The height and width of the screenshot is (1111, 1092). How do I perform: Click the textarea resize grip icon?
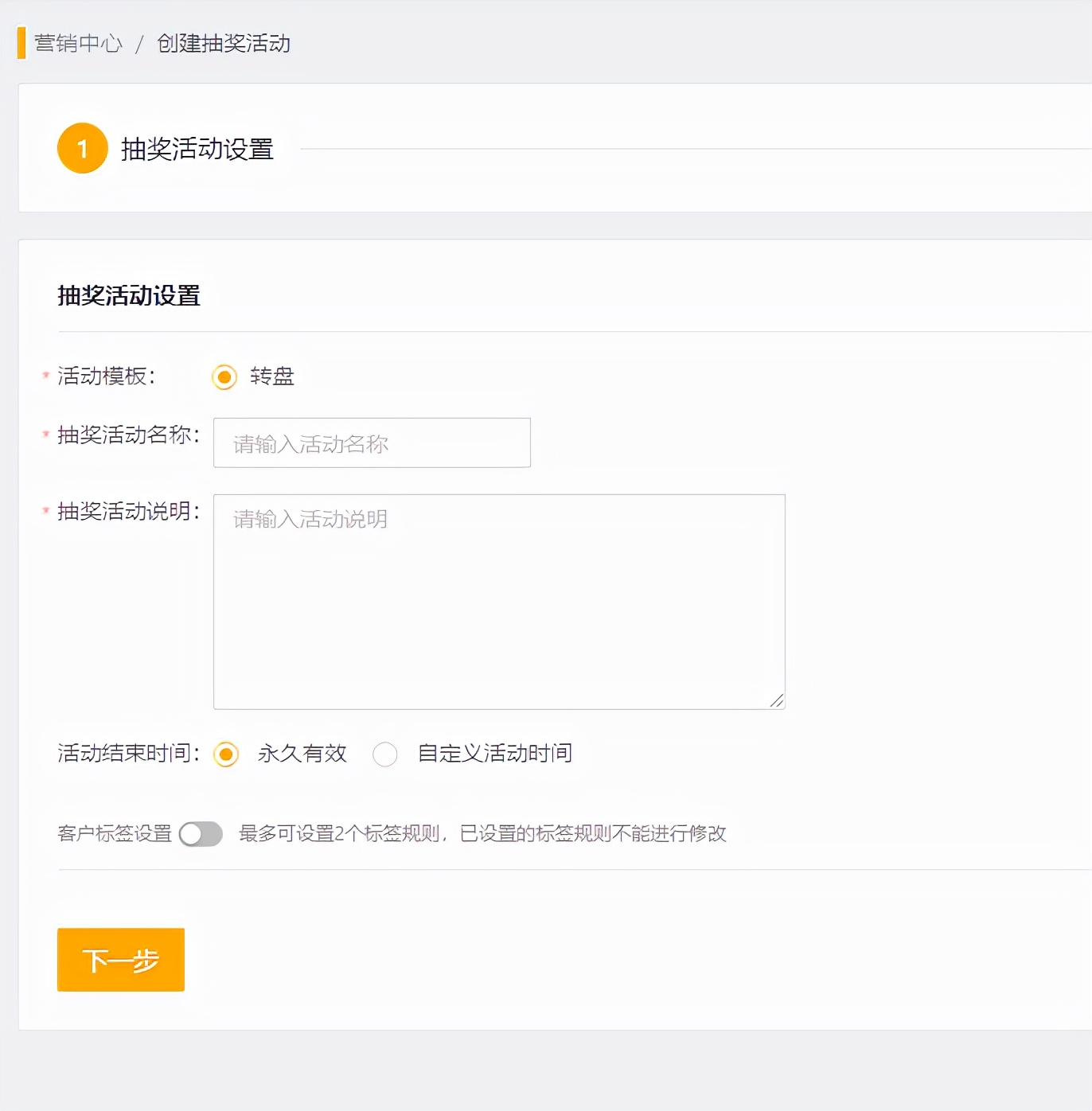[776, 700]
